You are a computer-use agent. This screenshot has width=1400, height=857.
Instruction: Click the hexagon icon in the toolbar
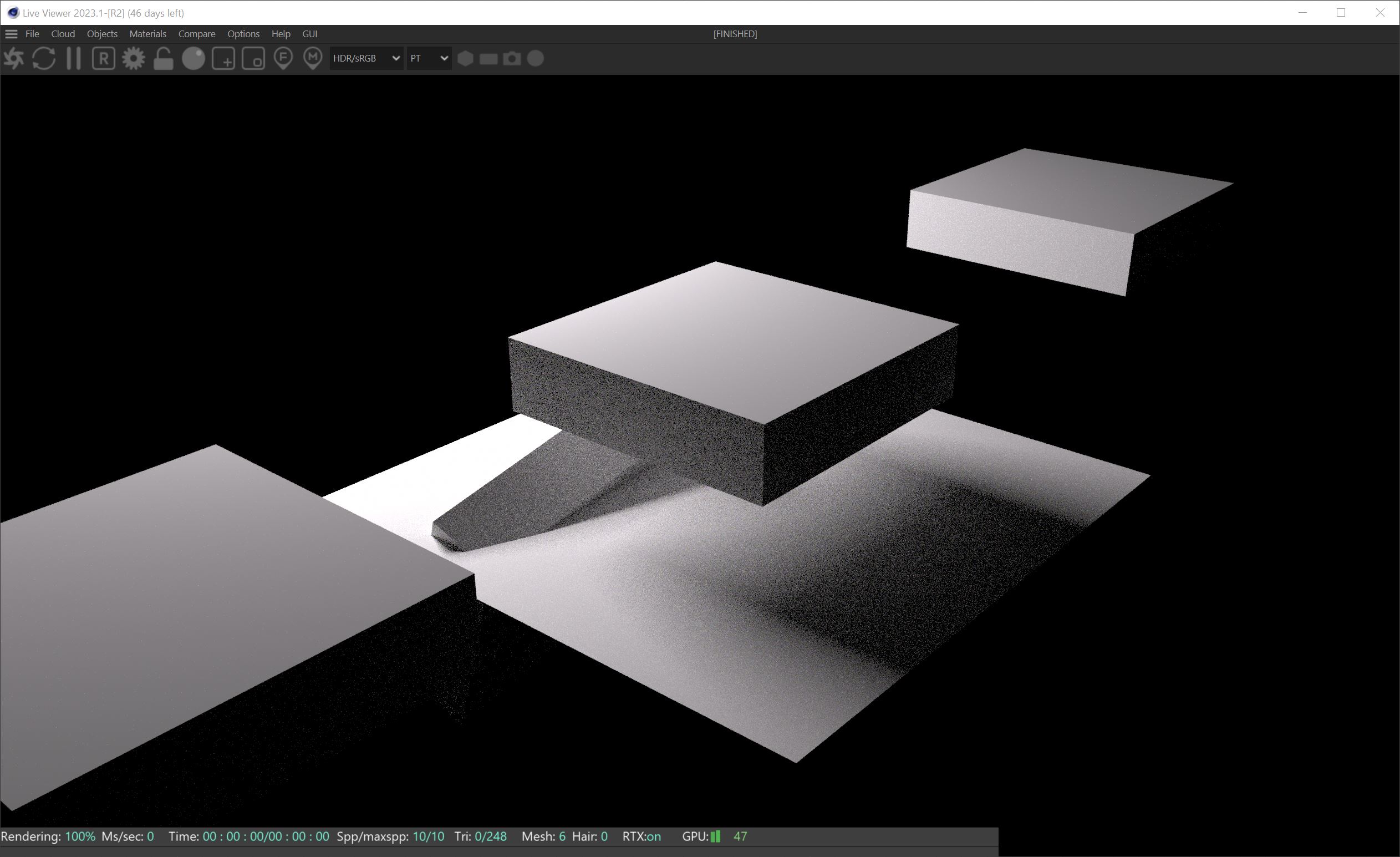pos(465,59)
